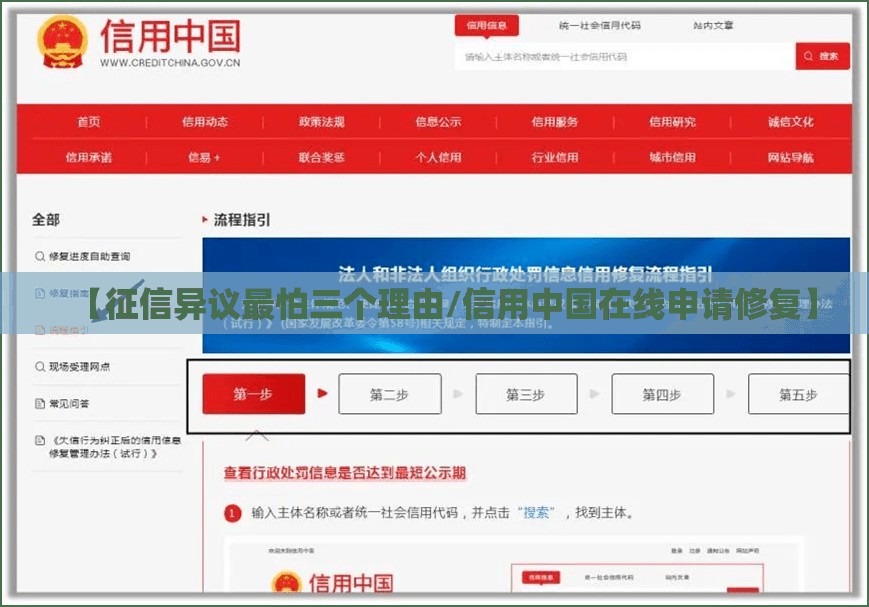Select the 第二步 step button
The image size is (869, 607).
coord(390,394)
